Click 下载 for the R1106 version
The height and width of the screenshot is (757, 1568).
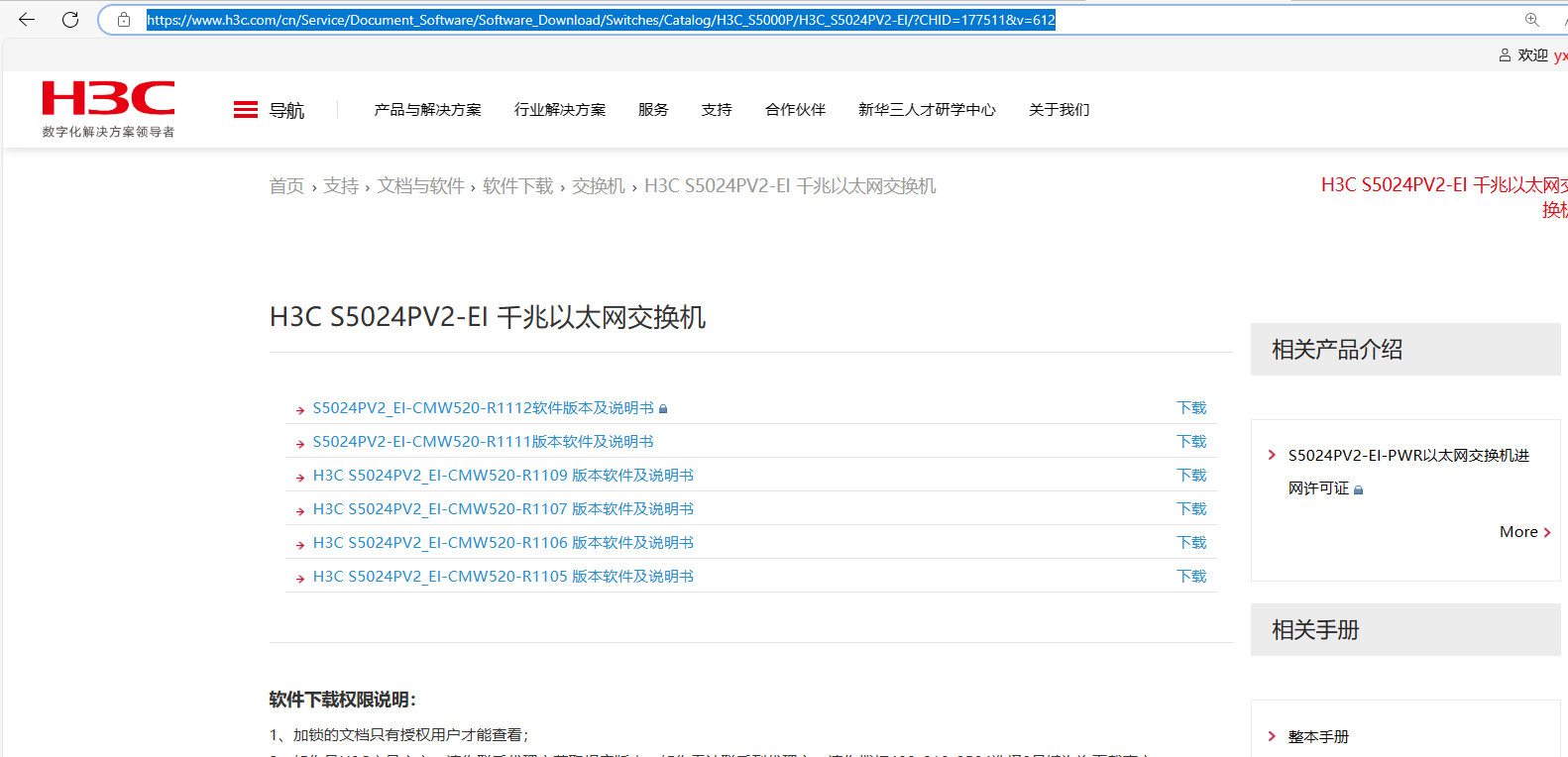click(1191, 543)
